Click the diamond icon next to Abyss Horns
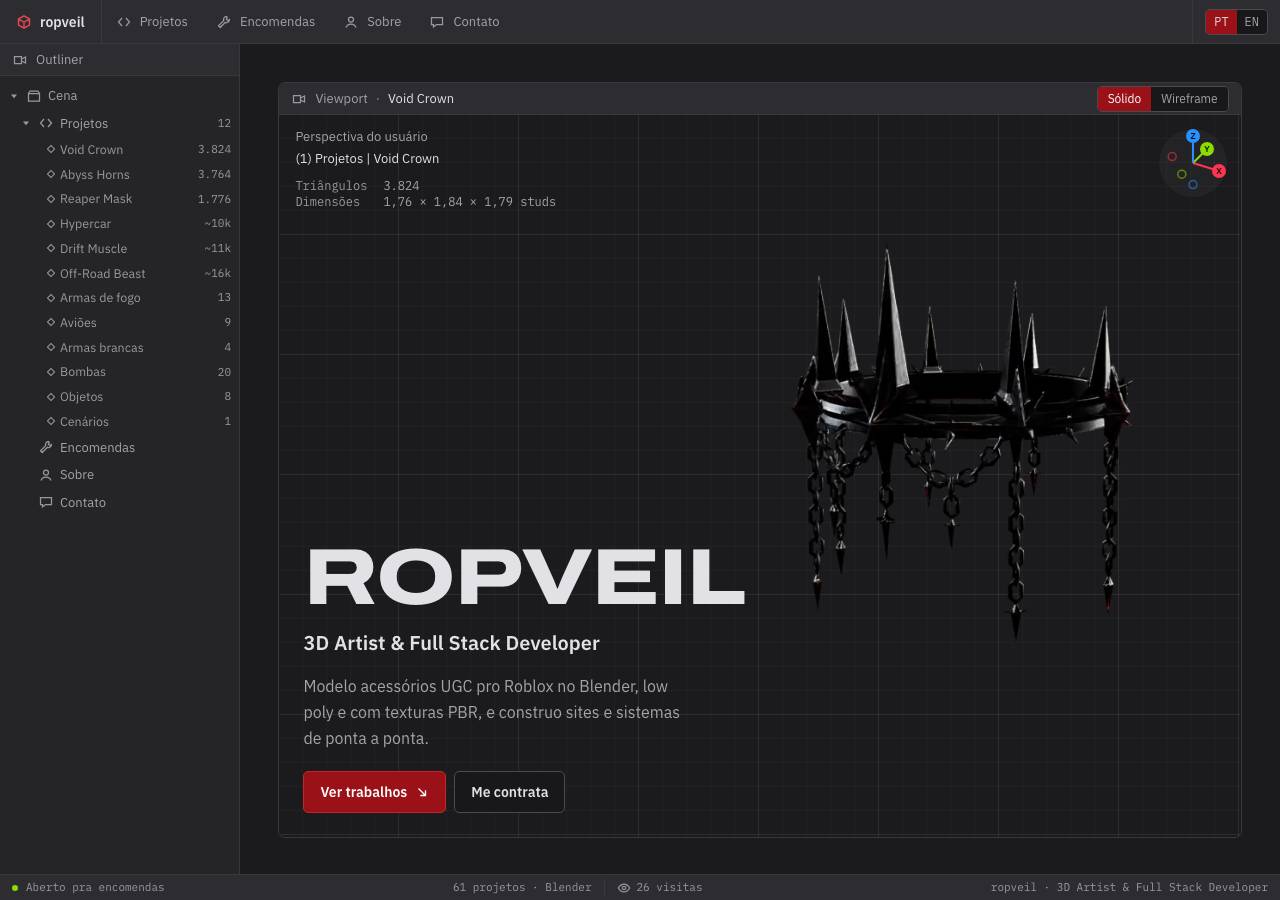Viewport: 1280px width, 900px height. click(51, 174)
